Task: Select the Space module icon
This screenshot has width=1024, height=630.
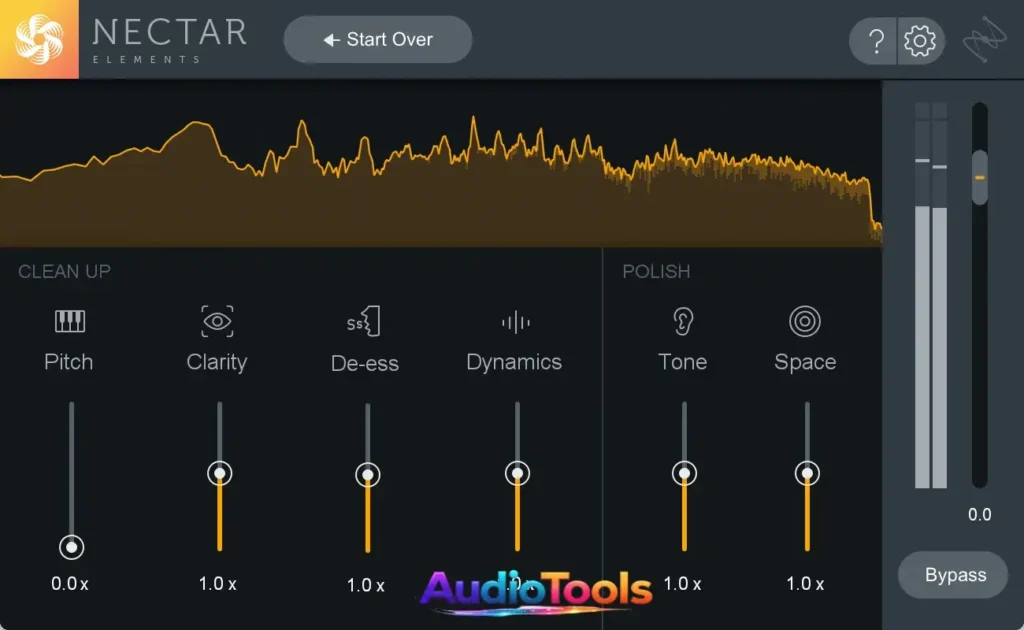Action: click(805, 321)
